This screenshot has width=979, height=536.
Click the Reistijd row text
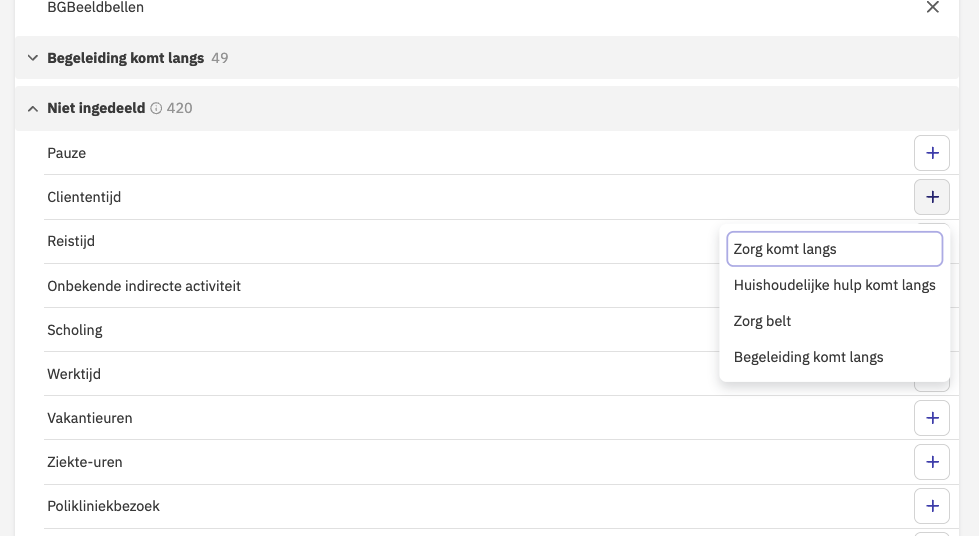pos(71,241)
